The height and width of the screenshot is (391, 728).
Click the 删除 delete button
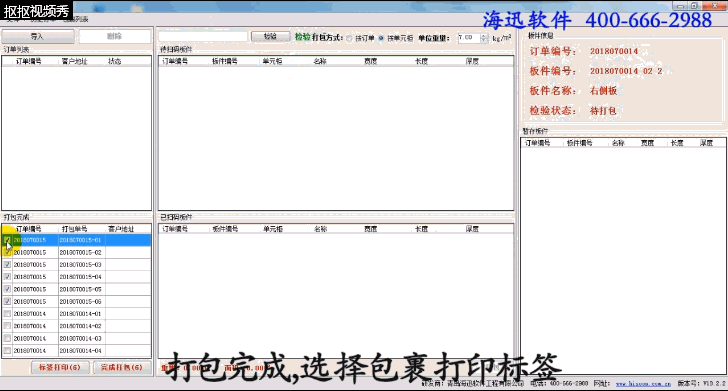[115, 36]
